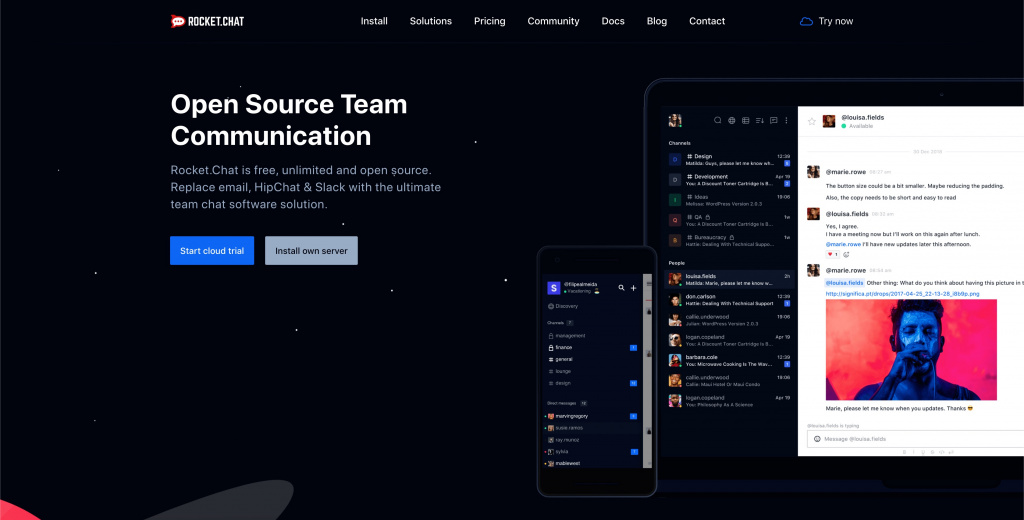Click the emoji icon in the message box
This screenshot has width=1024, height=520.
click(817, 439)
